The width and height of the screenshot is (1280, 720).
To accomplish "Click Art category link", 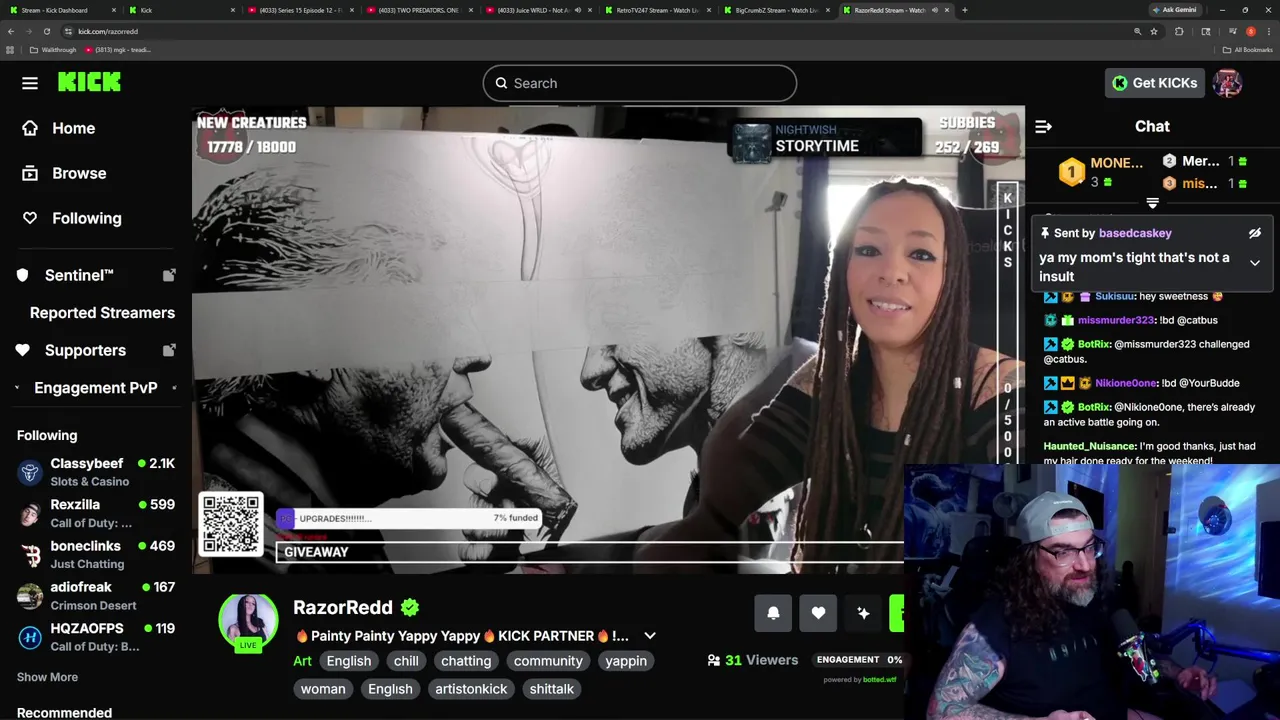I will (x=302, y=661).
